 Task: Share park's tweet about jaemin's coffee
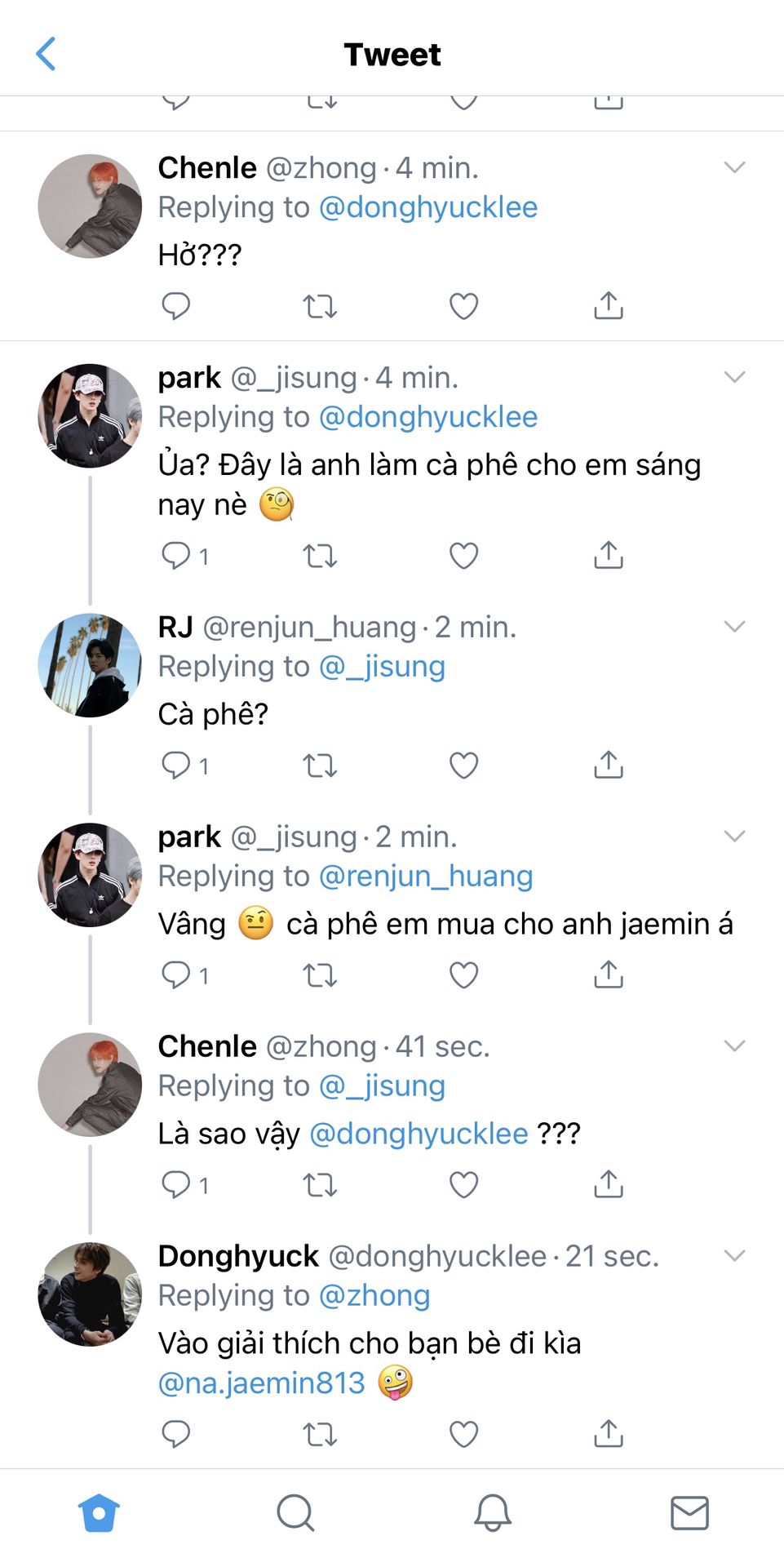(x=609, y=974)
